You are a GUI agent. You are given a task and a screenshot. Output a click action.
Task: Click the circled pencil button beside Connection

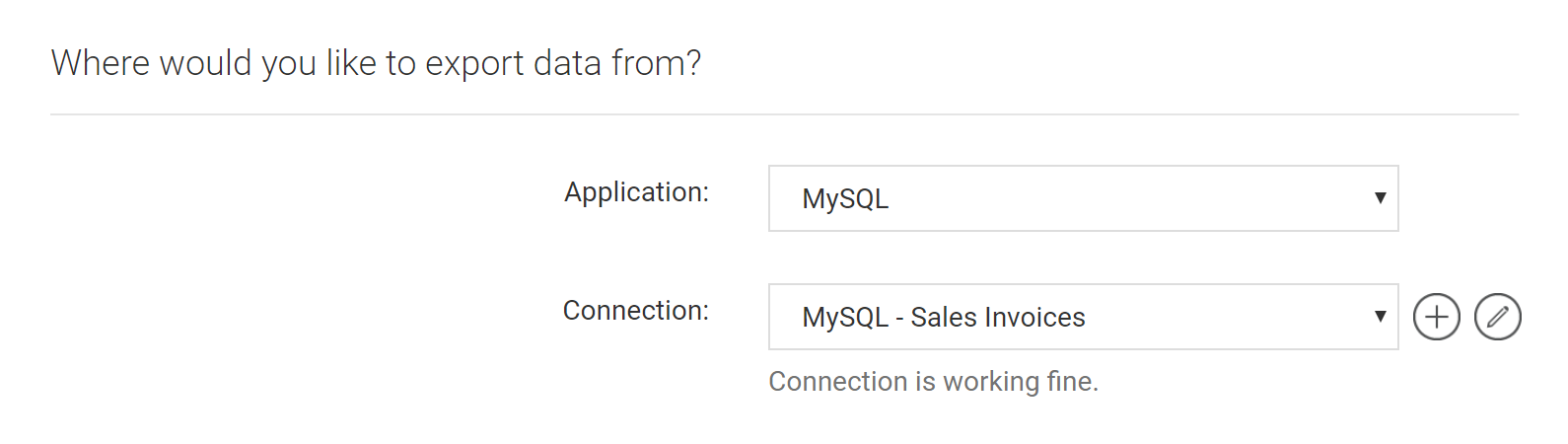[1498, 317]
